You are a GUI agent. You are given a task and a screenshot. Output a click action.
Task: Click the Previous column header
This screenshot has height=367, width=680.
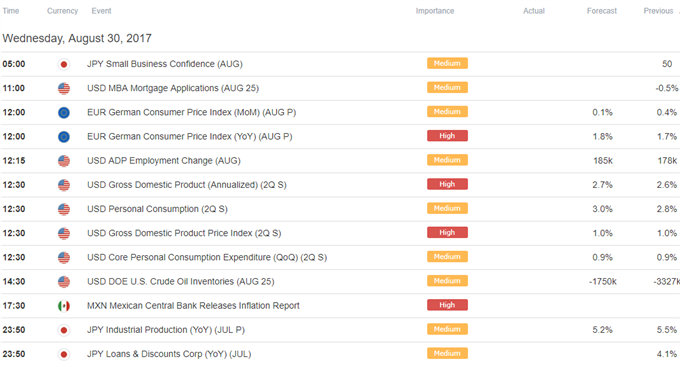658,11
